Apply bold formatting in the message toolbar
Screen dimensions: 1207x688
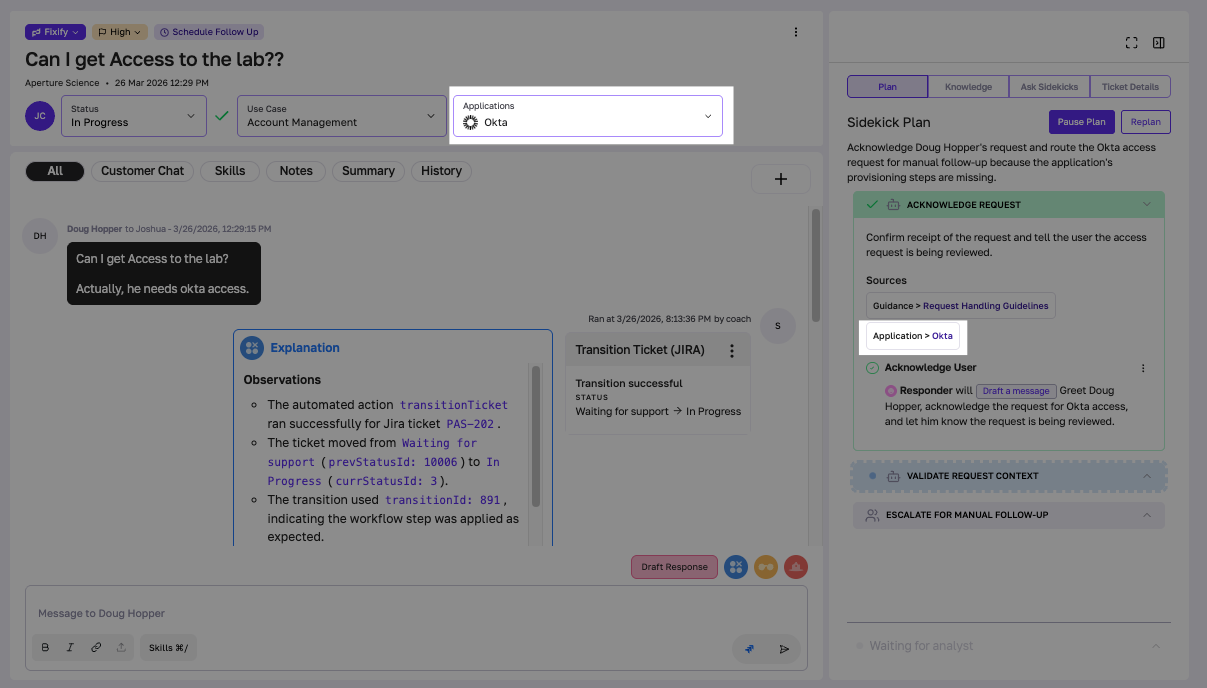click(44, 647)
